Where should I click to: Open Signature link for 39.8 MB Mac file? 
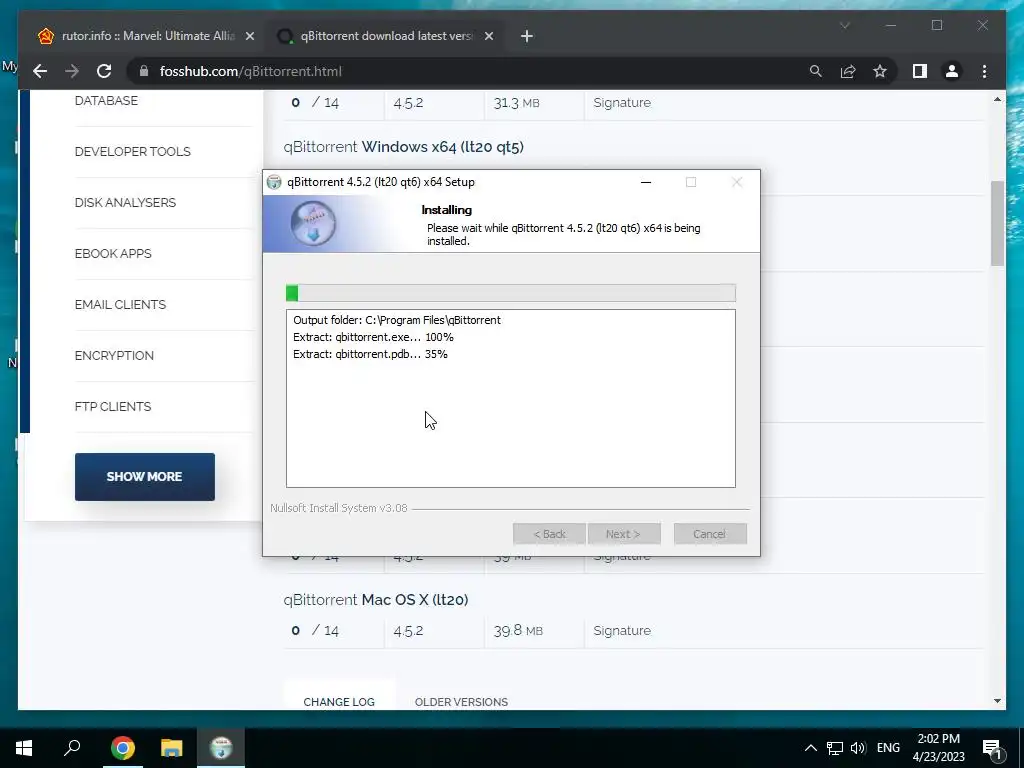(x=622, y=631)
